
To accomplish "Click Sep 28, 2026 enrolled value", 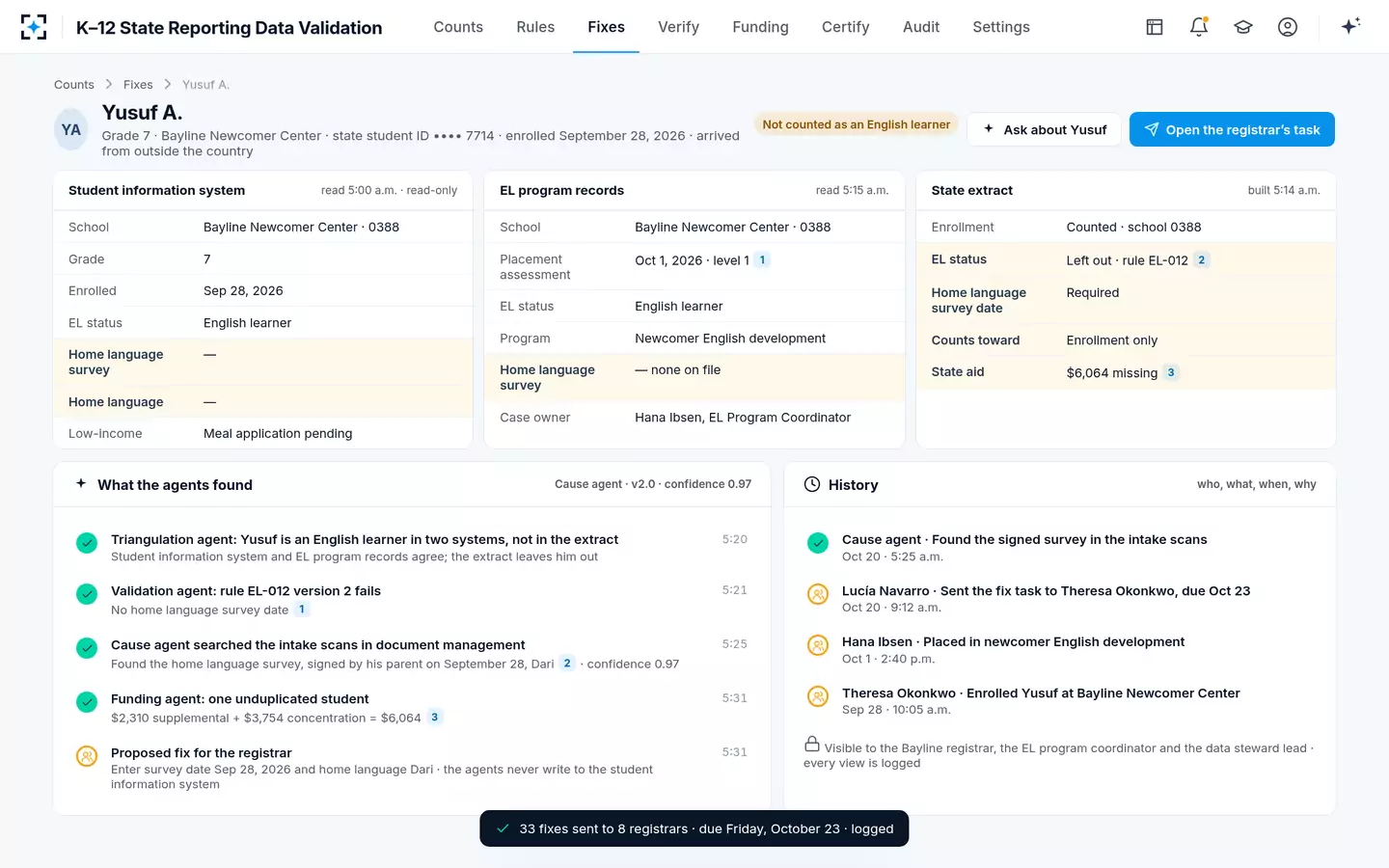I will (x=243, y=291).
